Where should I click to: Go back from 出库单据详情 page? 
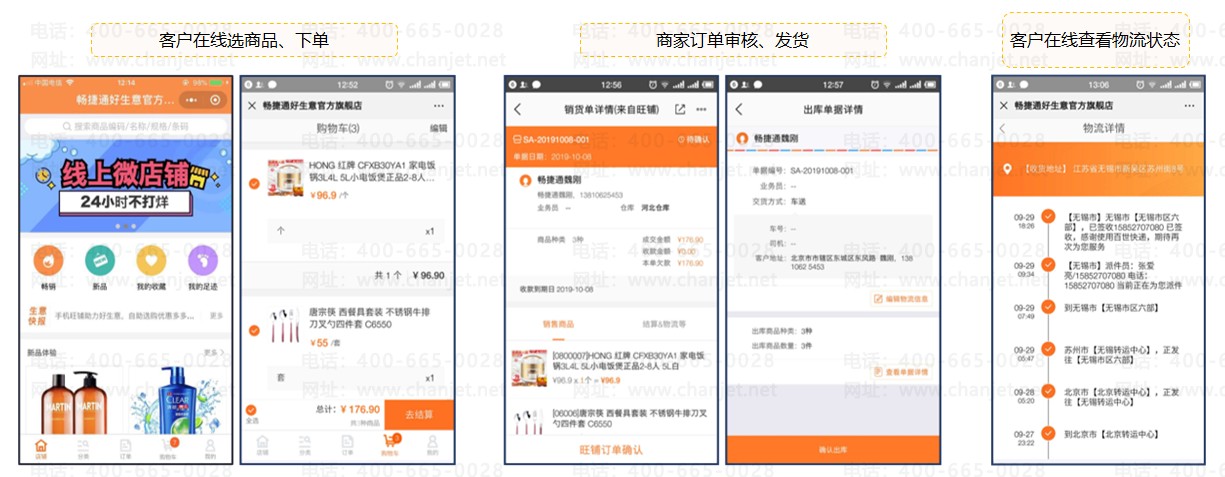[739, 109]
